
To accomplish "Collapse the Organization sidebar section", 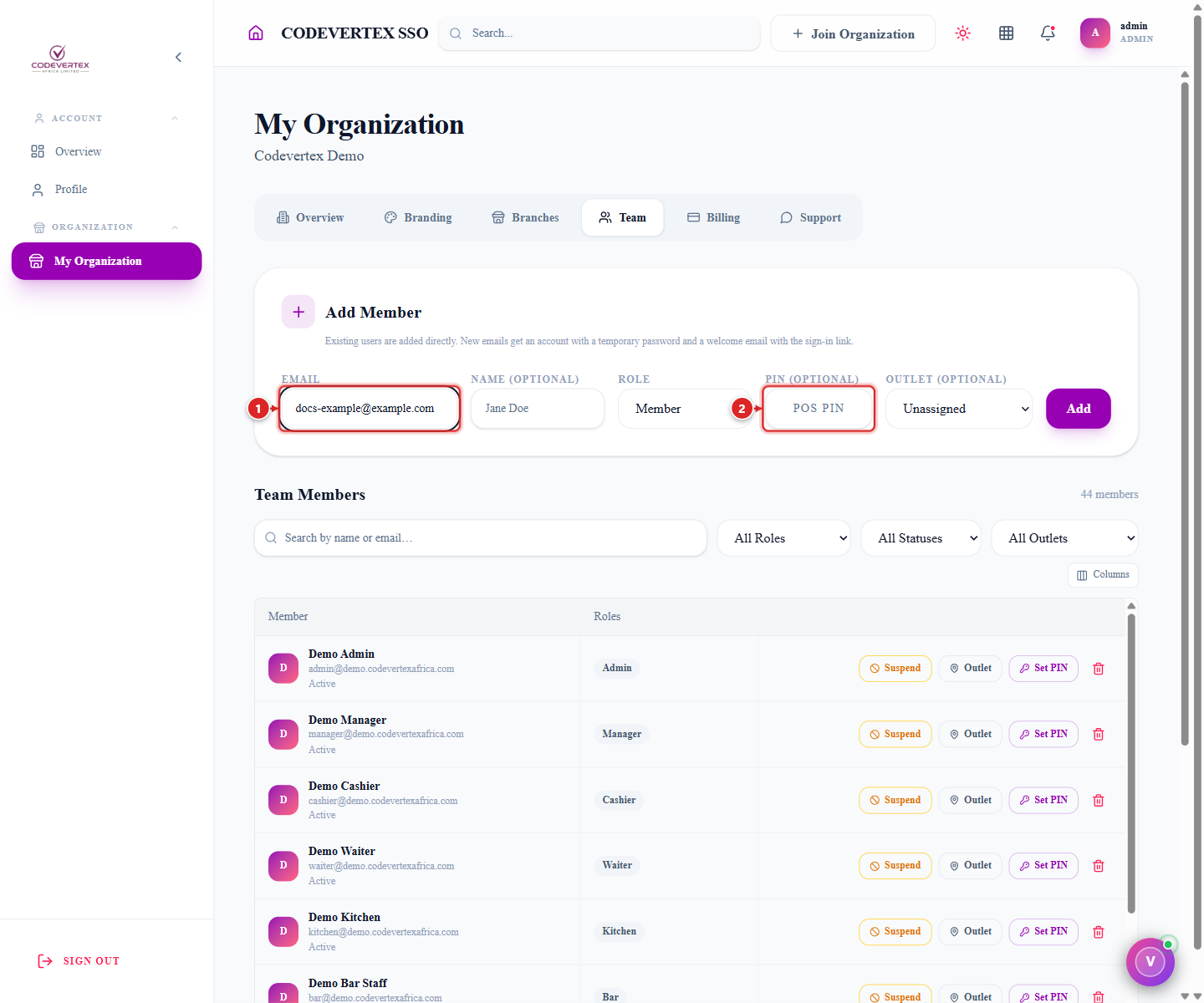I will click(x=175, y=227).
